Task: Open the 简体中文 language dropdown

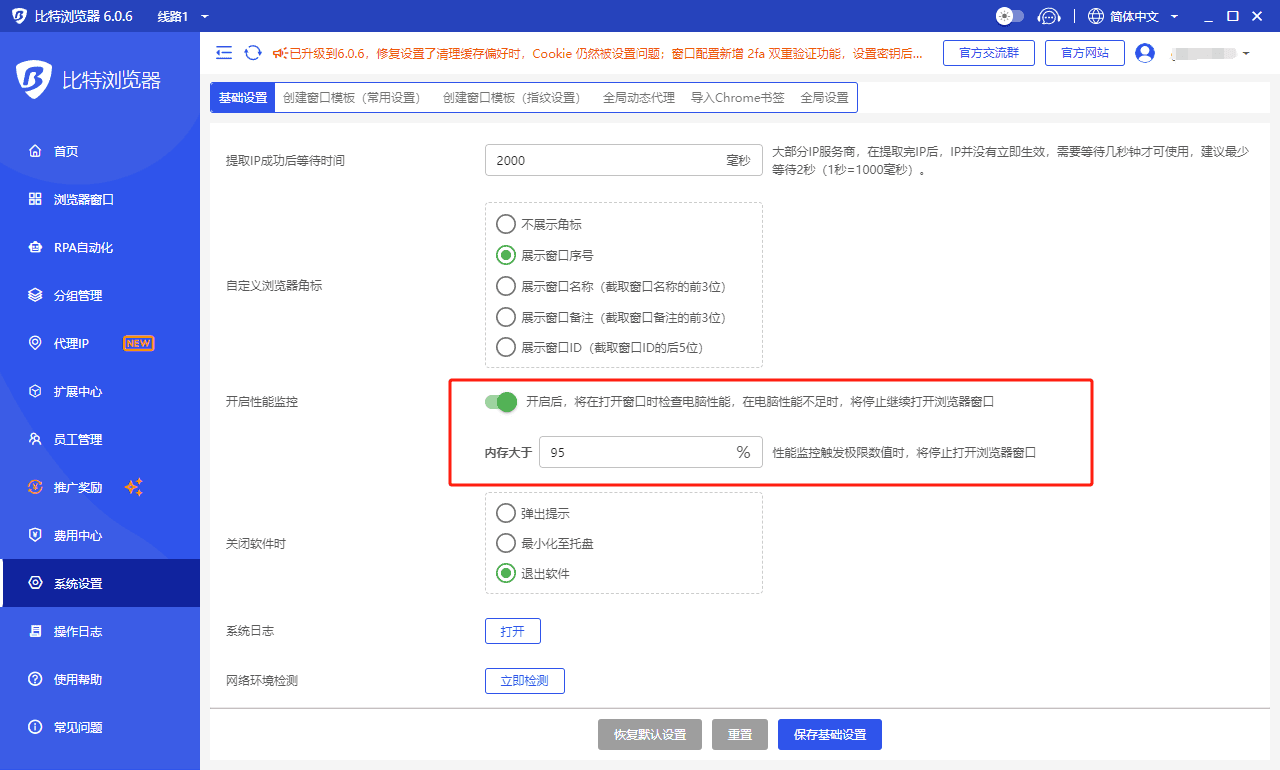Action: 1134,16
